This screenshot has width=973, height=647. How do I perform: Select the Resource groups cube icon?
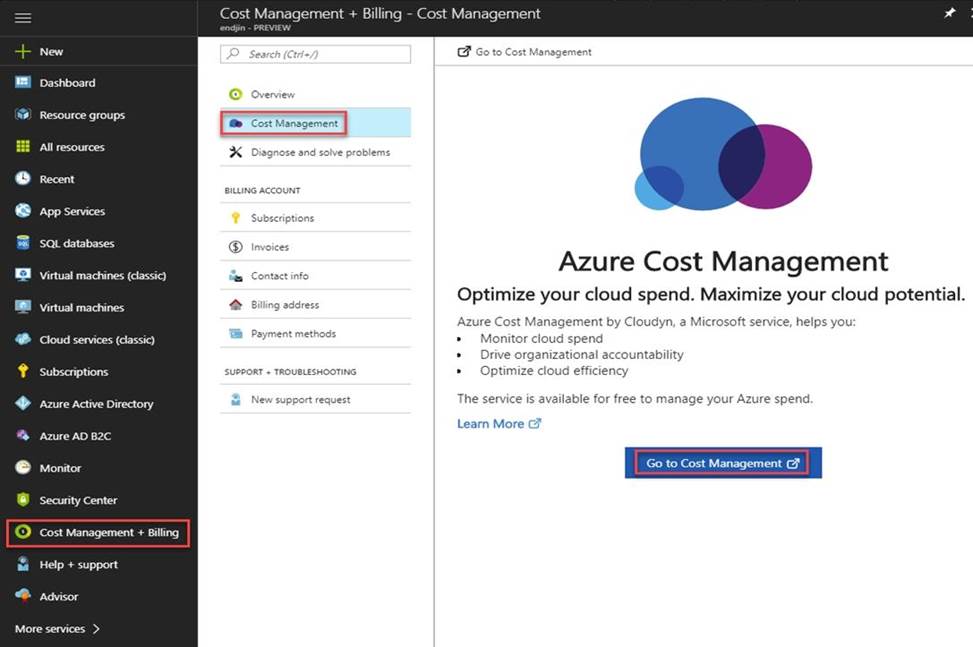(22, 115)
